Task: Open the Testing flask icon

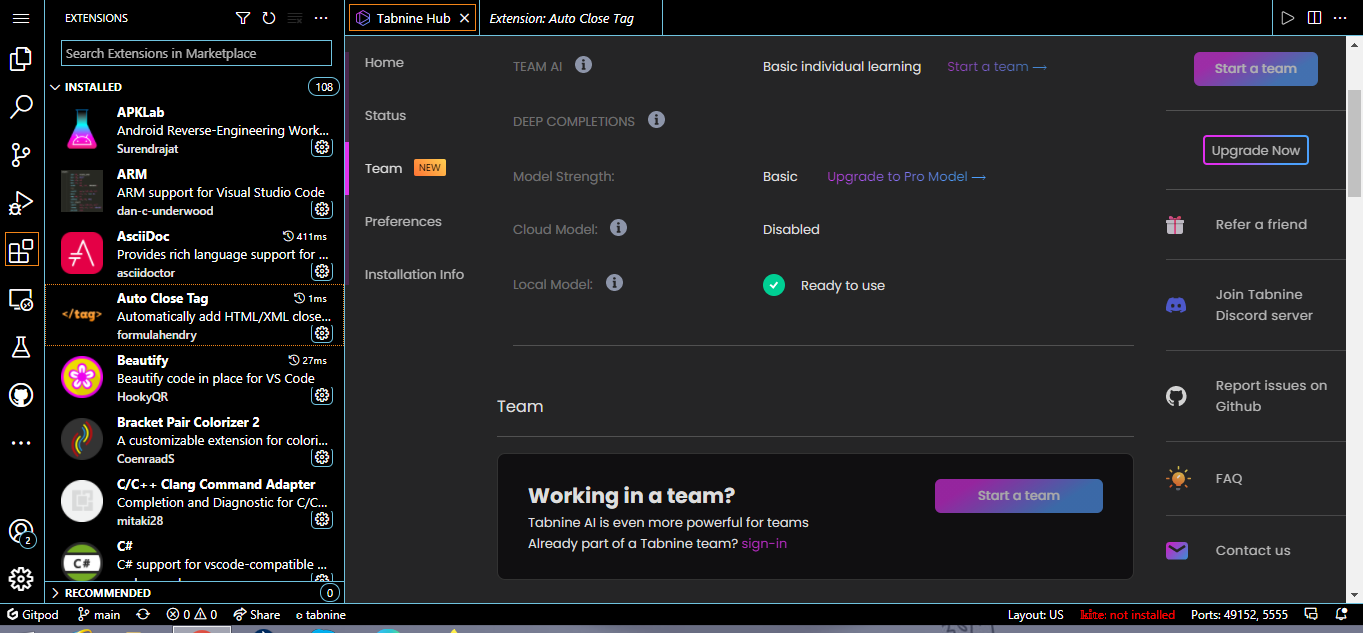Action: pyautogui.click(x=21, y=347)
